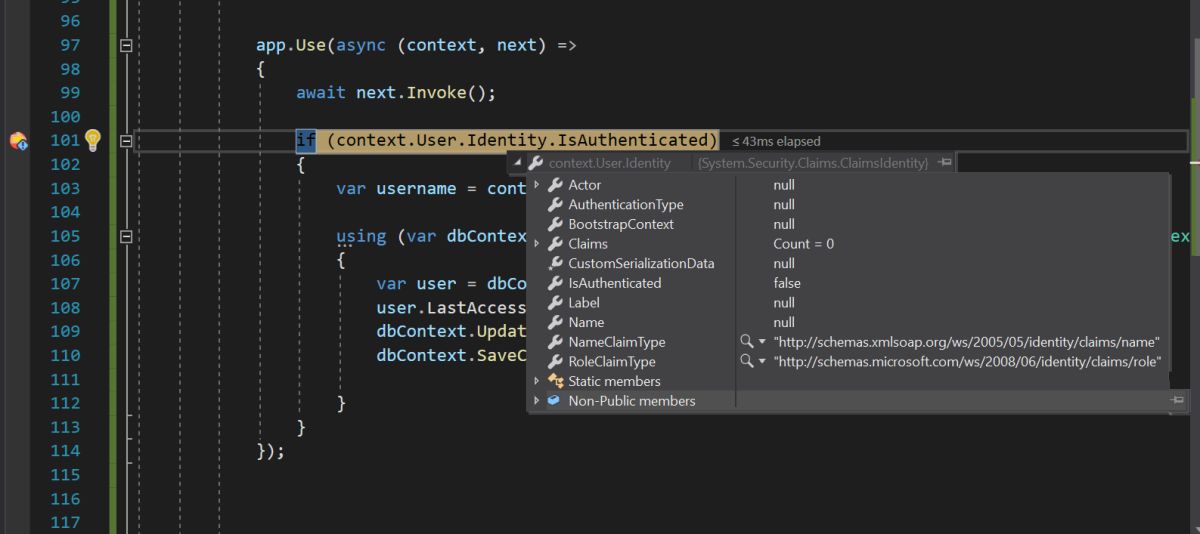The image size is (1200, 534).
Task: Click line number 97 in the margin
Action: point(70,45)
